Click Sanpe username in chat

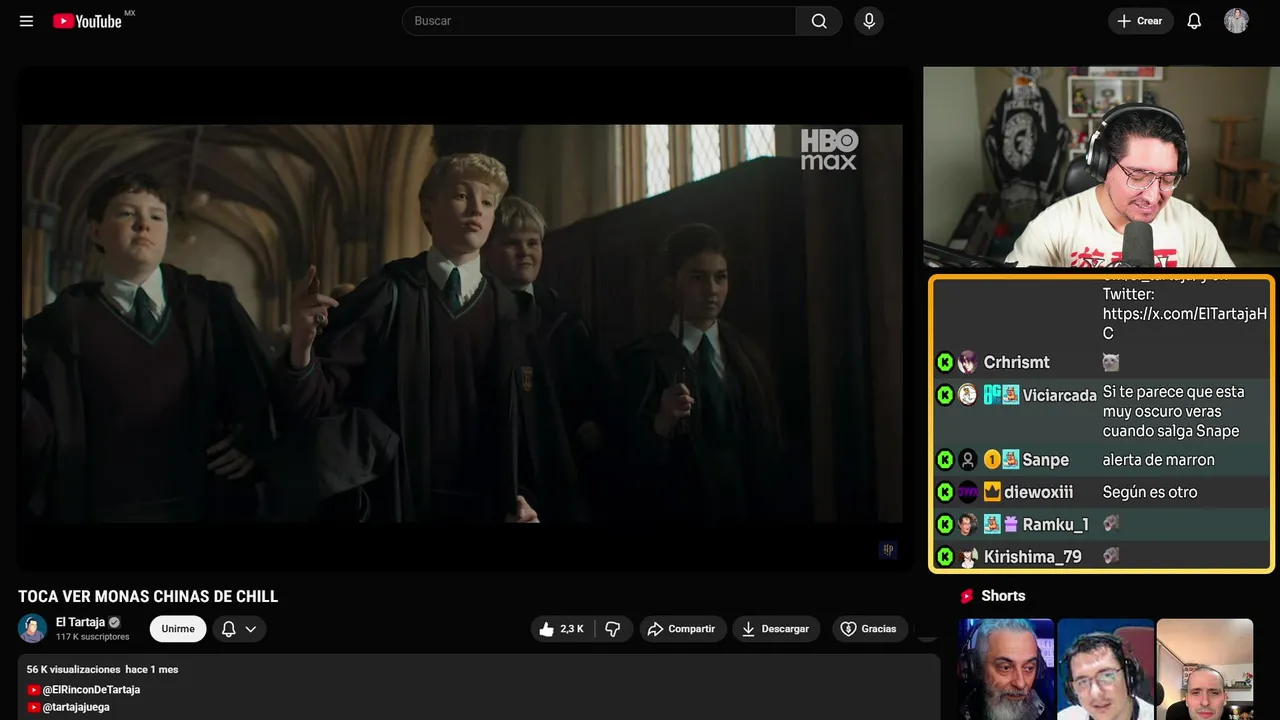point(1045,460)
